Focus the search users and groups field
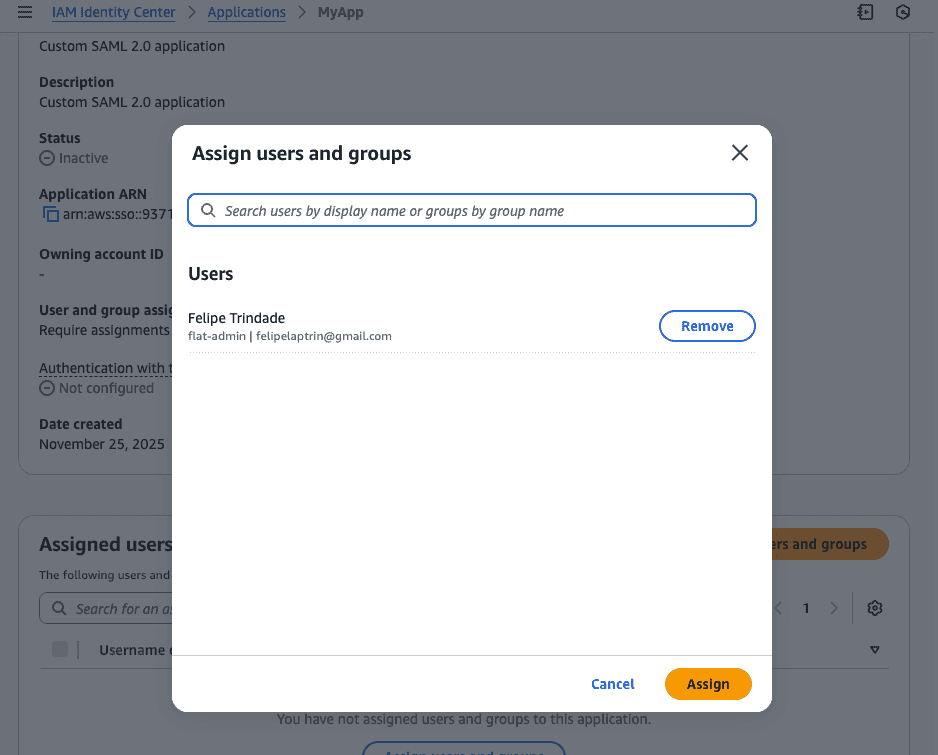This screenshot has width=938, height=755. (x=480, y=211)
